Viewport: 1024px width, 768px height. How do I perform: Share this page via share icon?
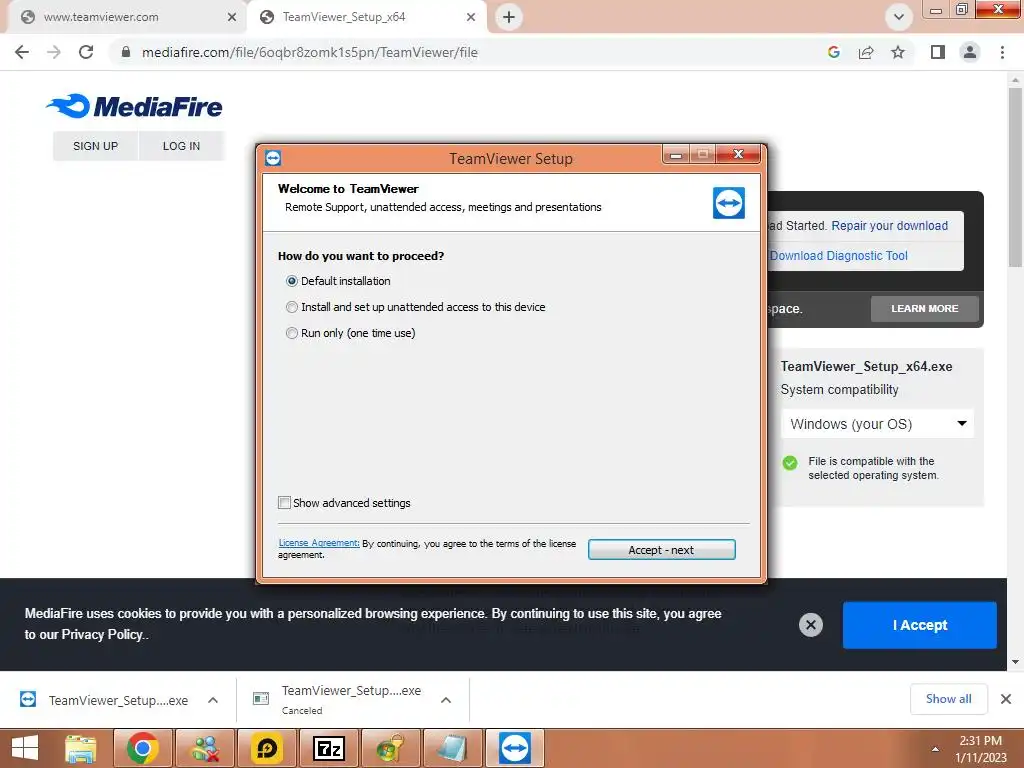click(x=866, y=52)
